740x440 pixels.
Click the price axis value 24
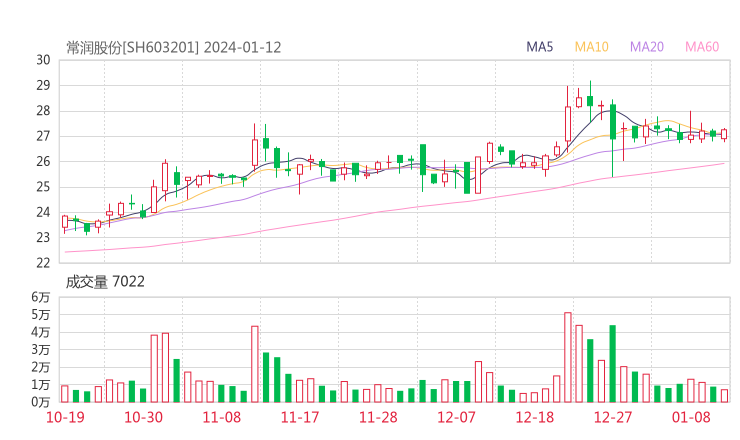[43, 212]
